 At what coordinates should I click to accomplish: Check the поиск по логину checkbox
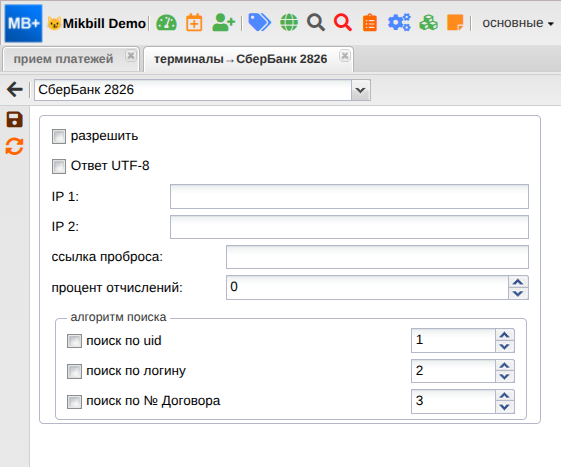click(x=74, y=371)
